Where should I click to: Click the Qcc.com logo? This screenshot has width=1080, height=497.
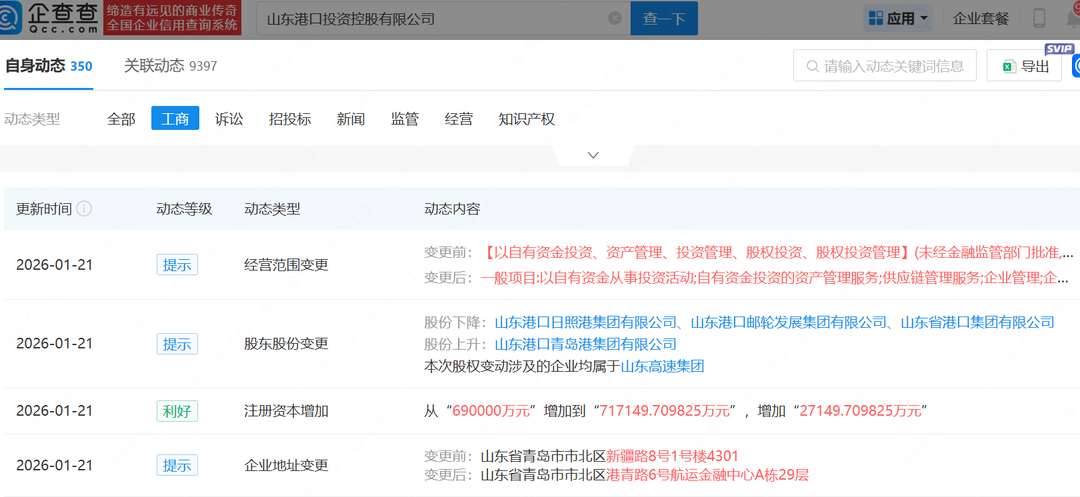52,18
